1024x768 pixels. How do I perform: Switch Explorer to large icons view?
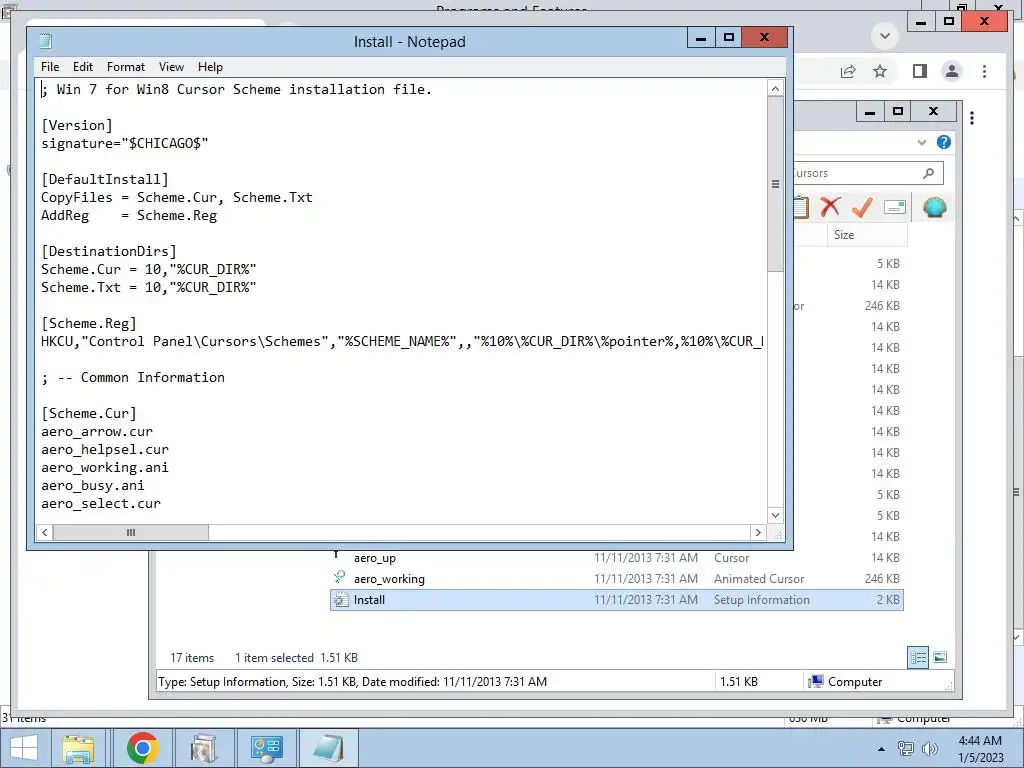(x=940, y=657)
